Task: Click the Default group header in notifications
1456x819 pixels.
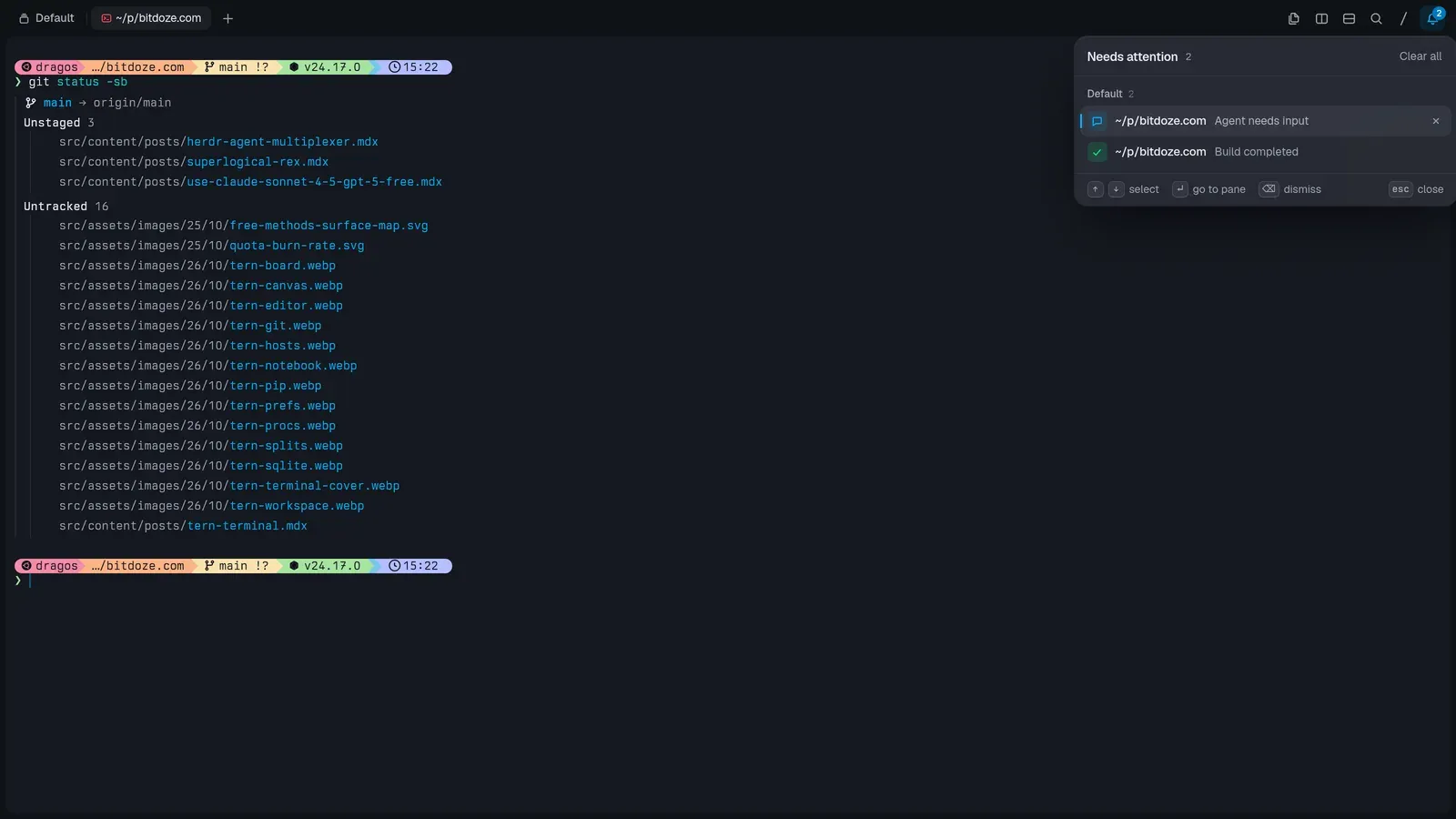Action: coord(1110,94)
